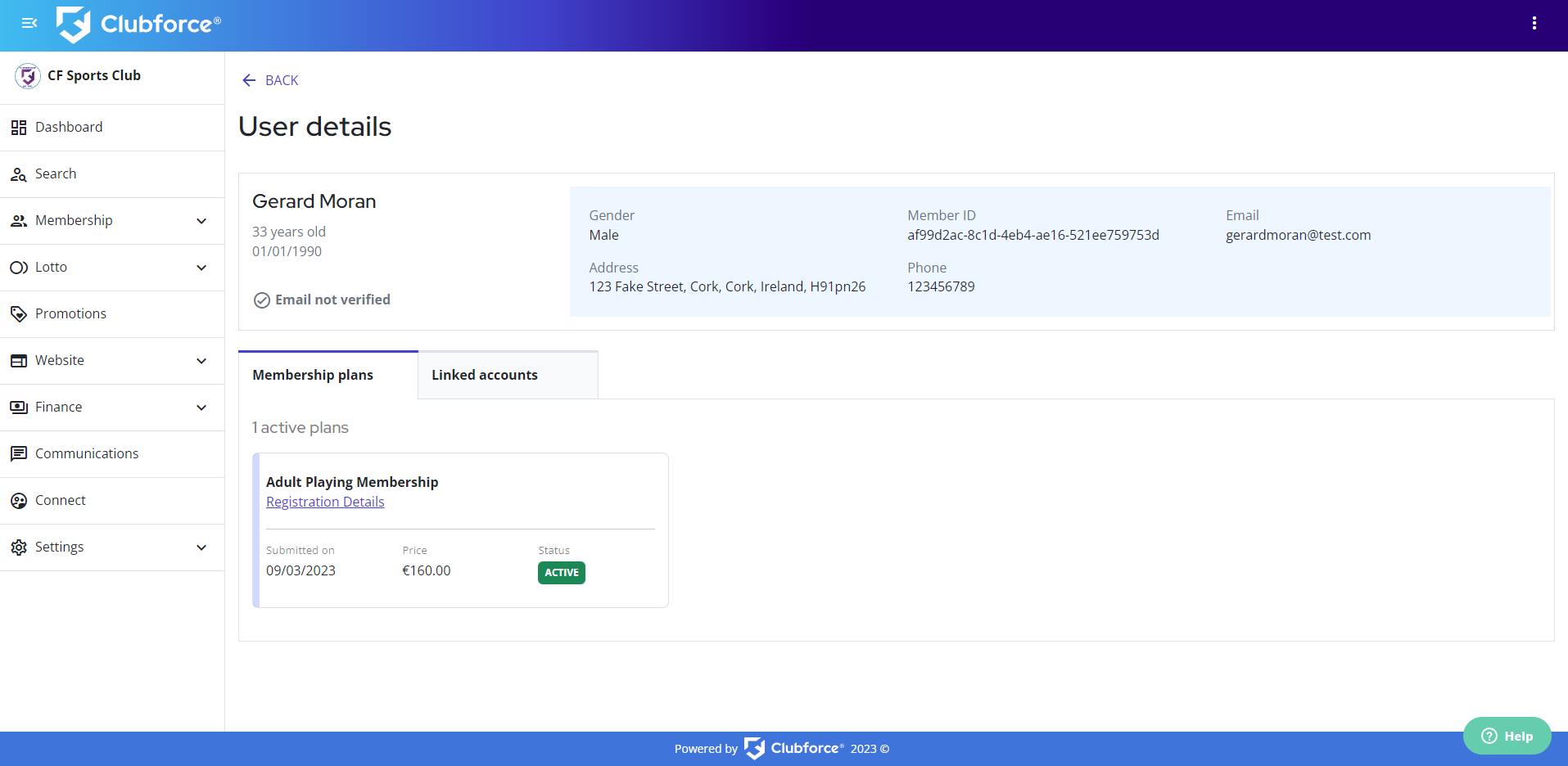Collapse the sidebar with the hamburger menu icon
This screenshot has width=1568, height=766.
[x=29, y=24]
